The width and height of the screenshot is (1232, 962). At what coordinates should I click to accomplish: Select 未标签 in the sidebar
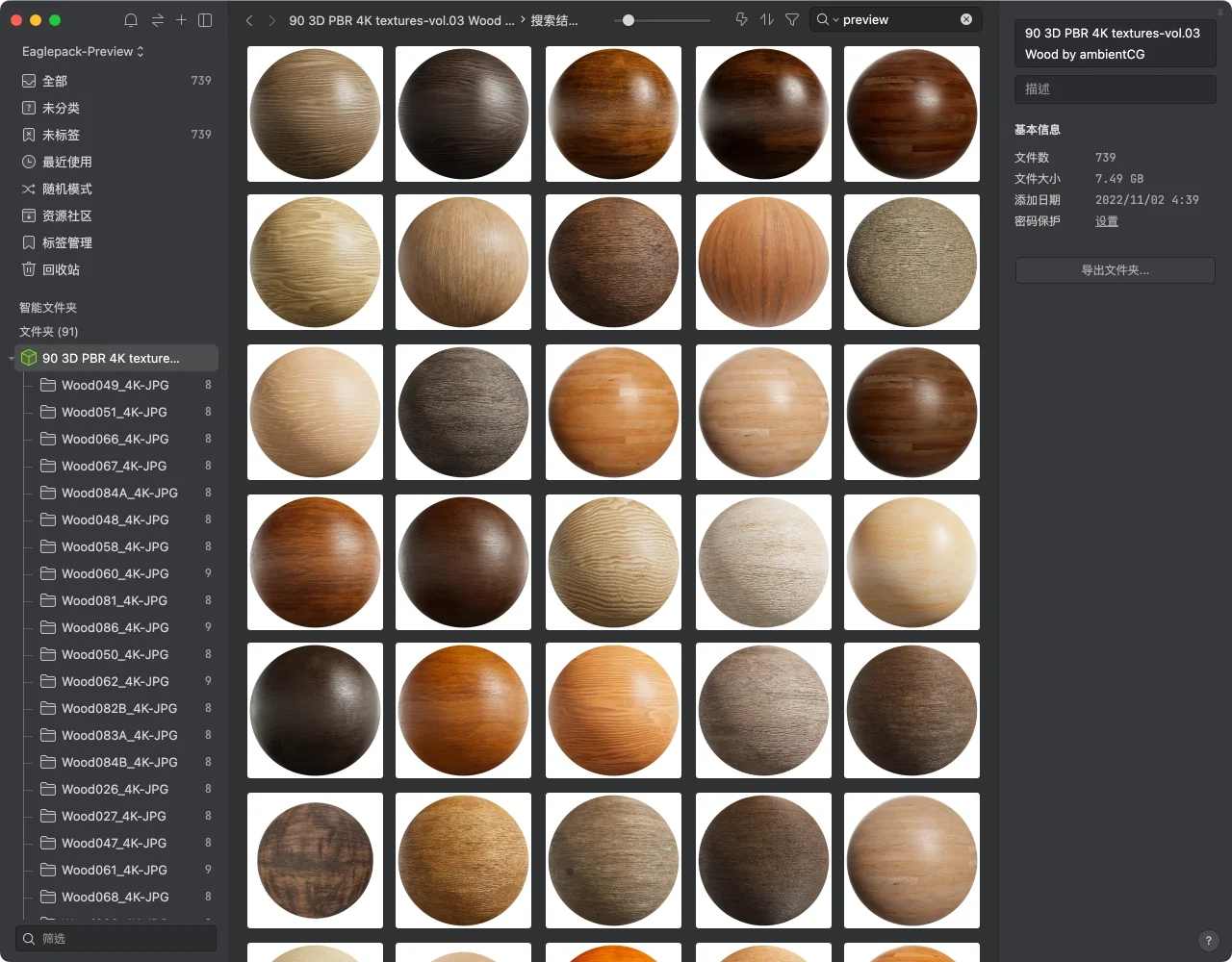coord(115,135)
